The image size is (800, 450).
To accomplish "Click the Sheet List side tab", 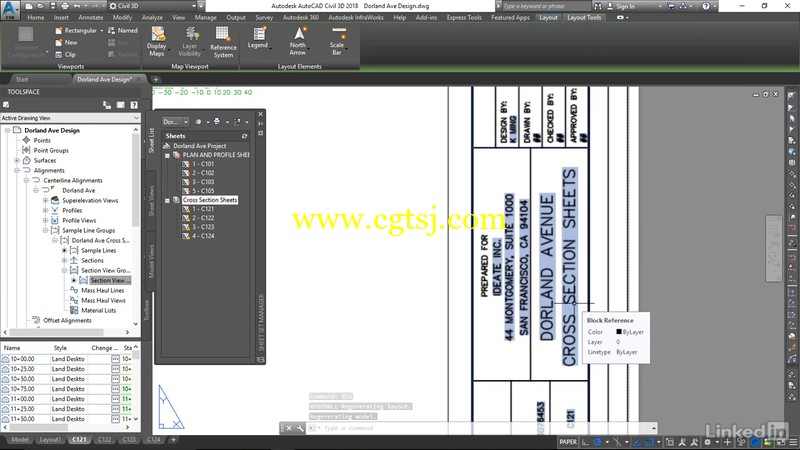I will click(x=151, y=140).
